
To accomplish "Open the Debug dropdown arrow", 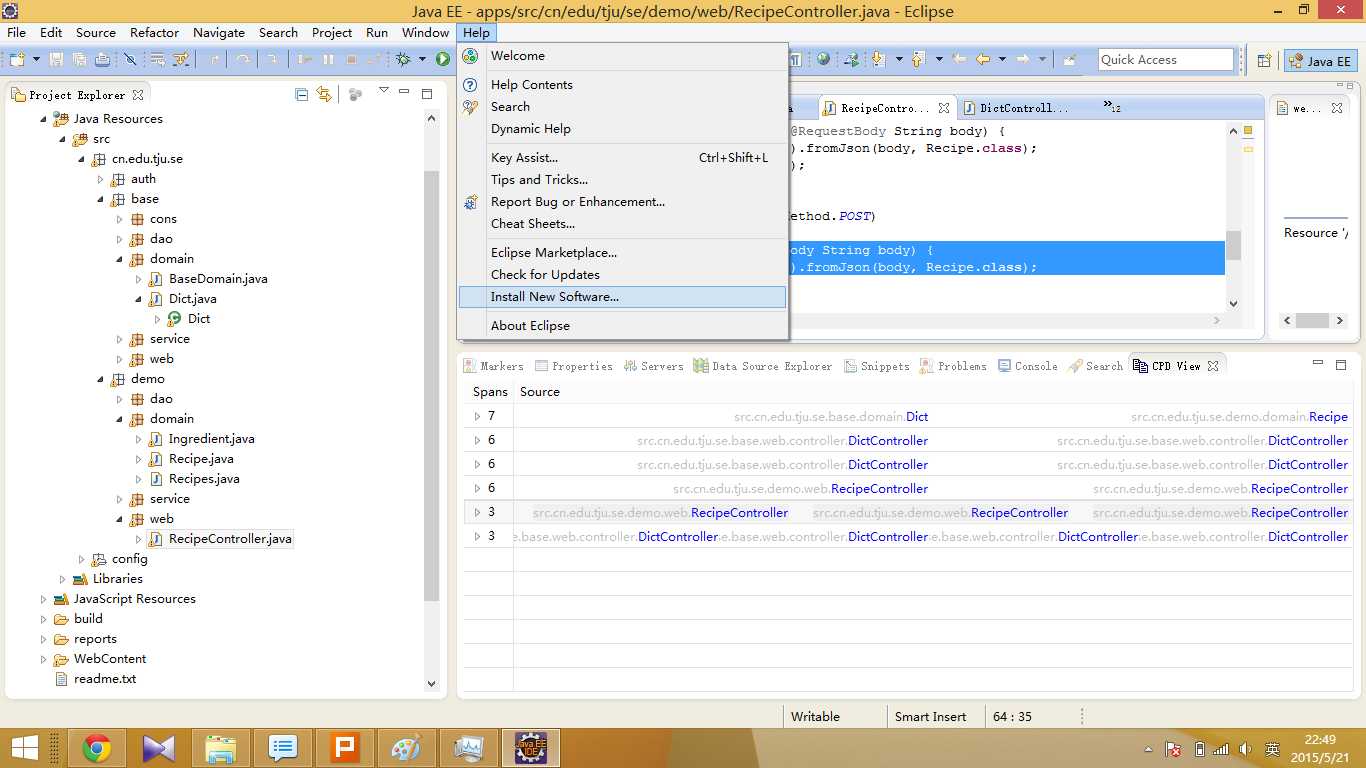I will (422, 60).
